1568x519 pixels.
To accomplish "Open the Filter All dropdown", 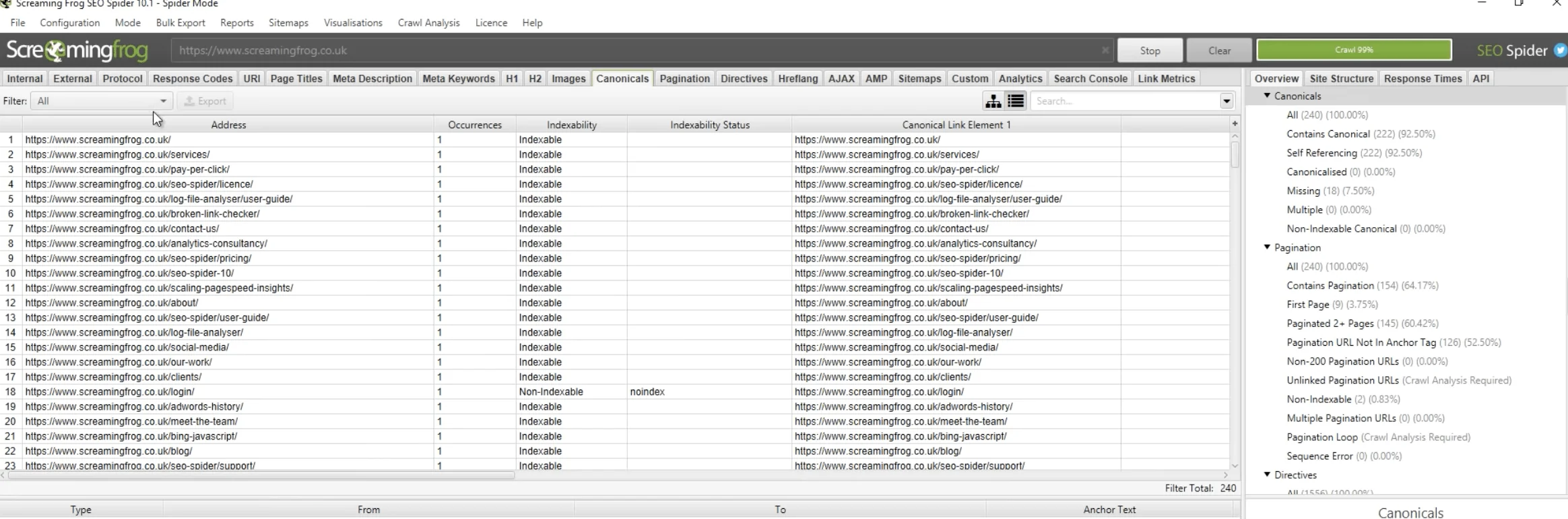I will coord(102,101).
